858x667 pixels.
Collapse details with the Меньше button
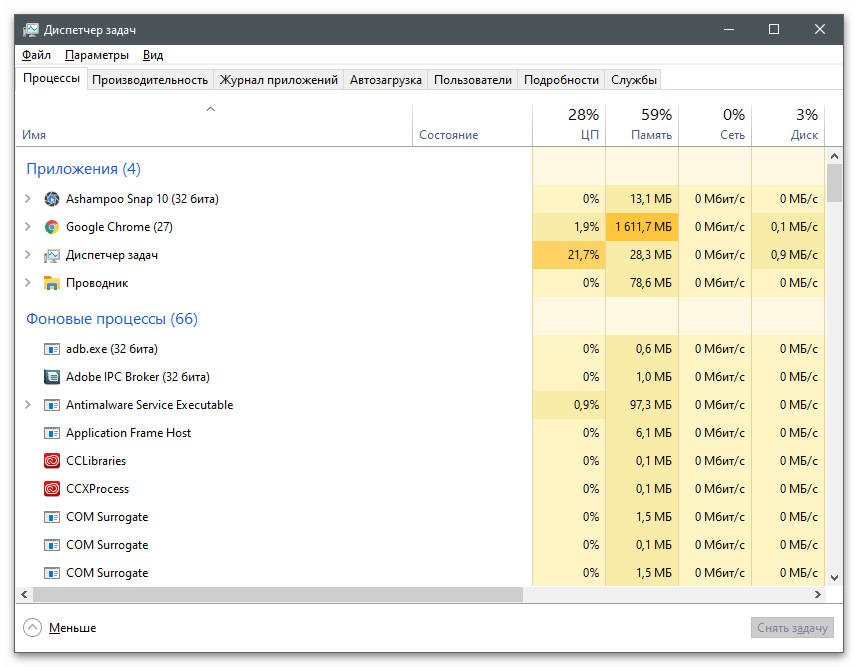click(60, 628)
